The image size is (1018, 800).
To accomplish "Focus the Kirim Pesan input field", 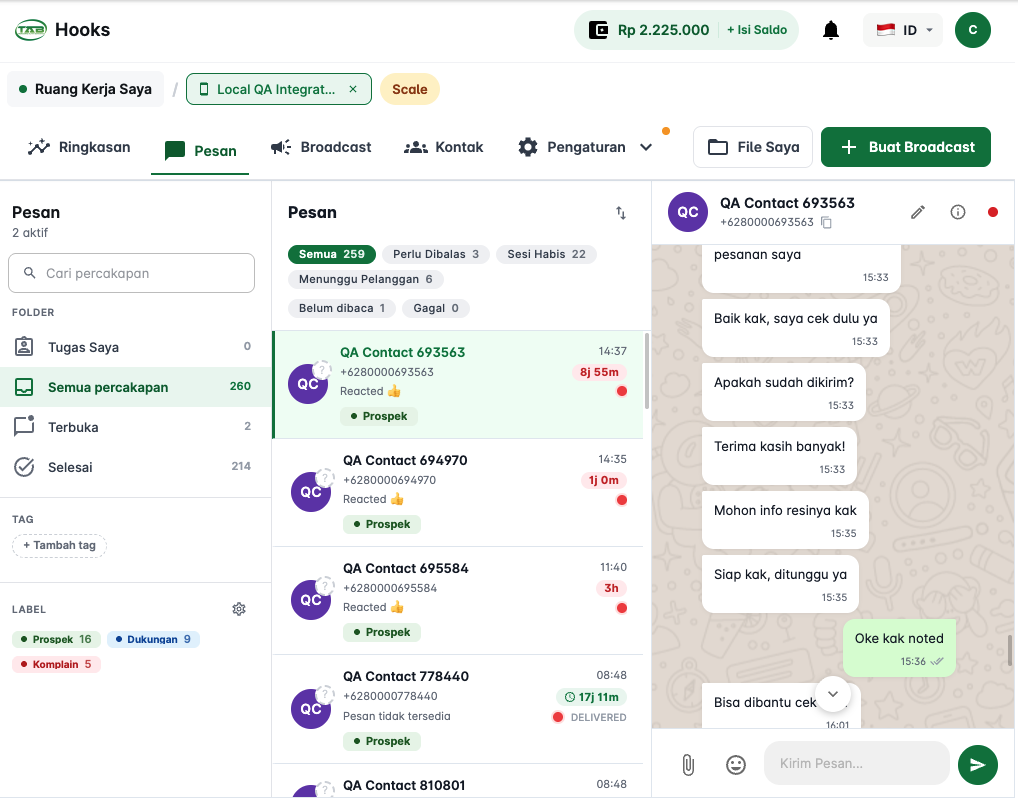I will (856, 764).
